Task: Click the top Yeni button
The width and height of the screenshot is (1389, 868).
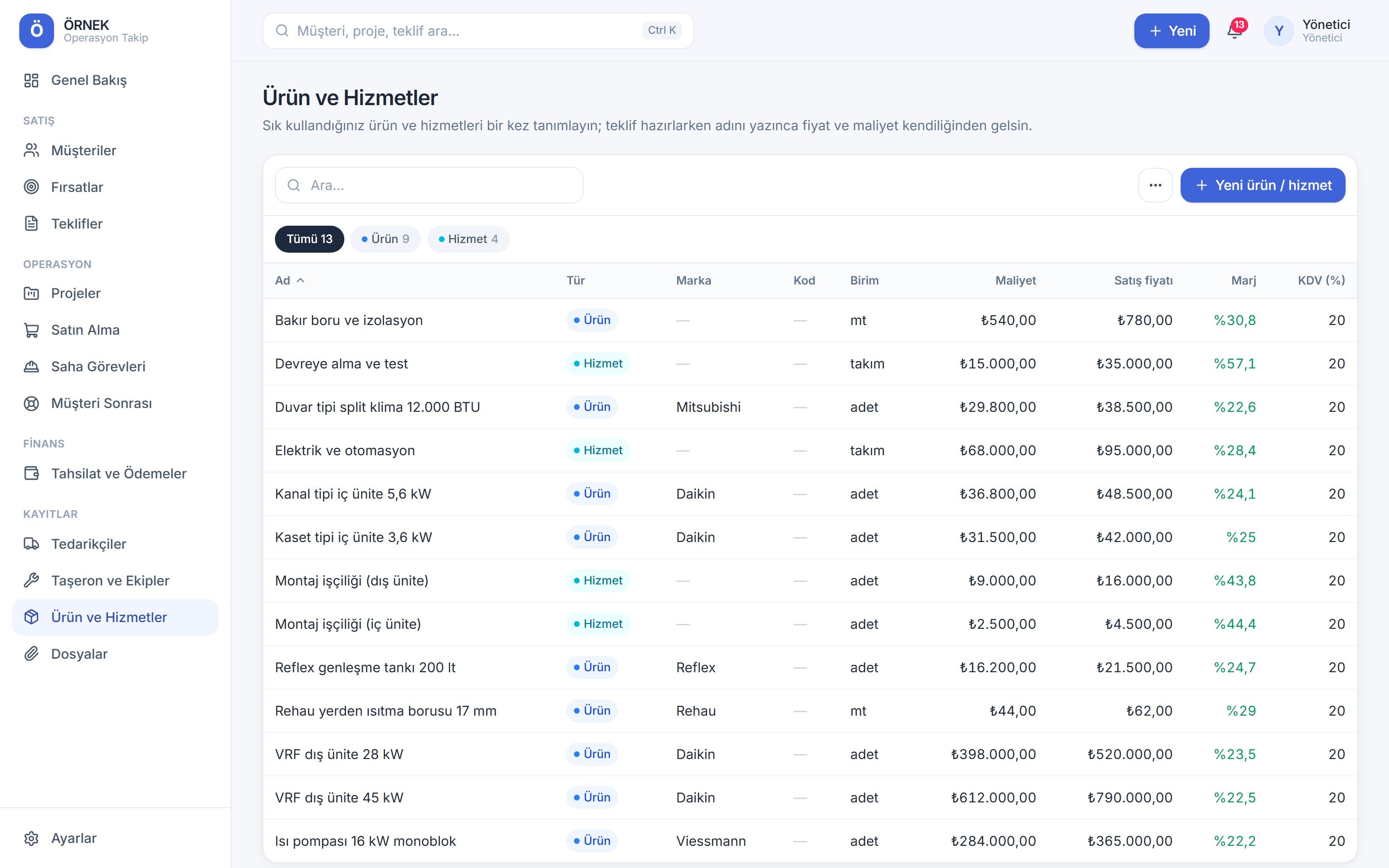Action: tap(1171, 31)
